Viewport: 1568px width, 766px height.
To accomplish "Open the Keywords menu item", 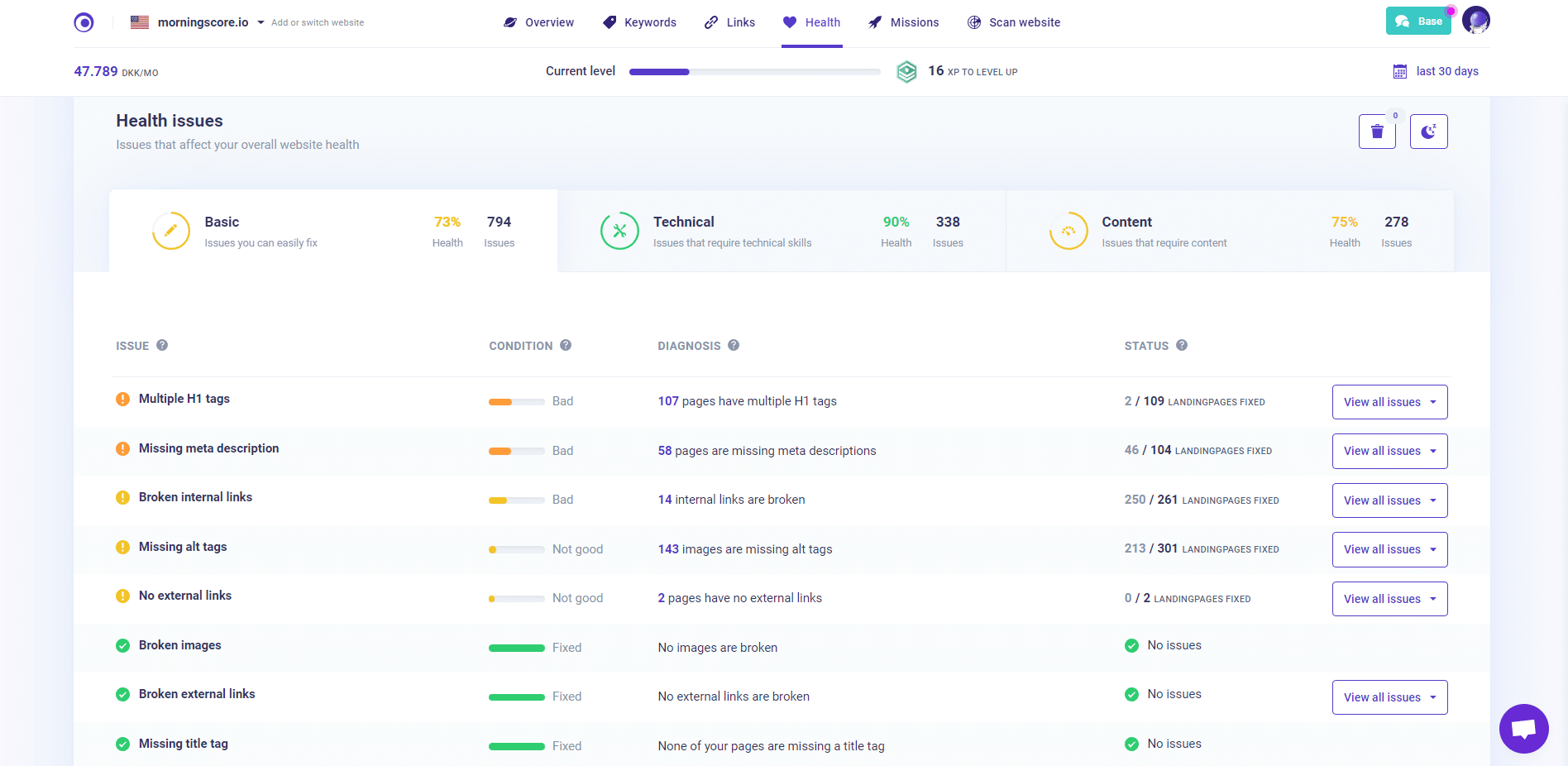I will (639, 22).
